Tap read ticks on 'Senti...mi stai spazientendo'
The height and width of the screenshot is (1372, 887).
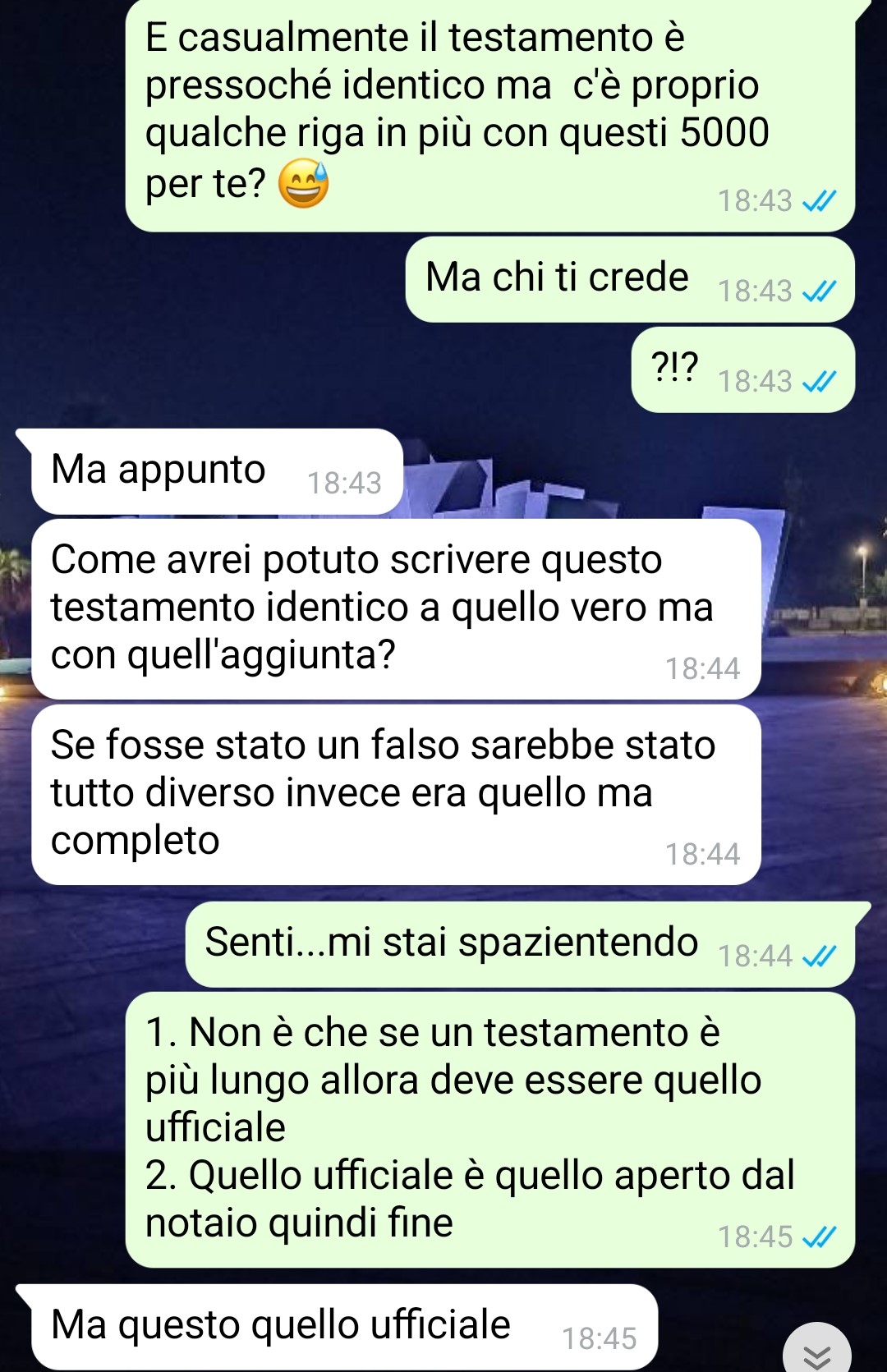(x=819, y=956)
